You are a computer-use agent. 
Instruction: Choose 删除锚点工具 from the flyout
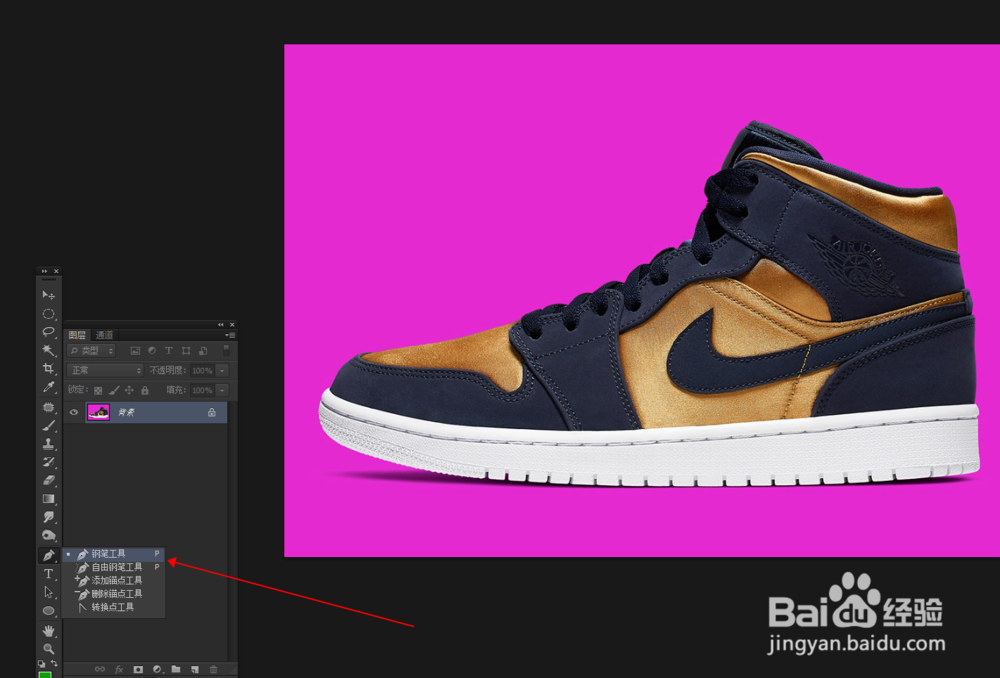click(x=114, y=594)
